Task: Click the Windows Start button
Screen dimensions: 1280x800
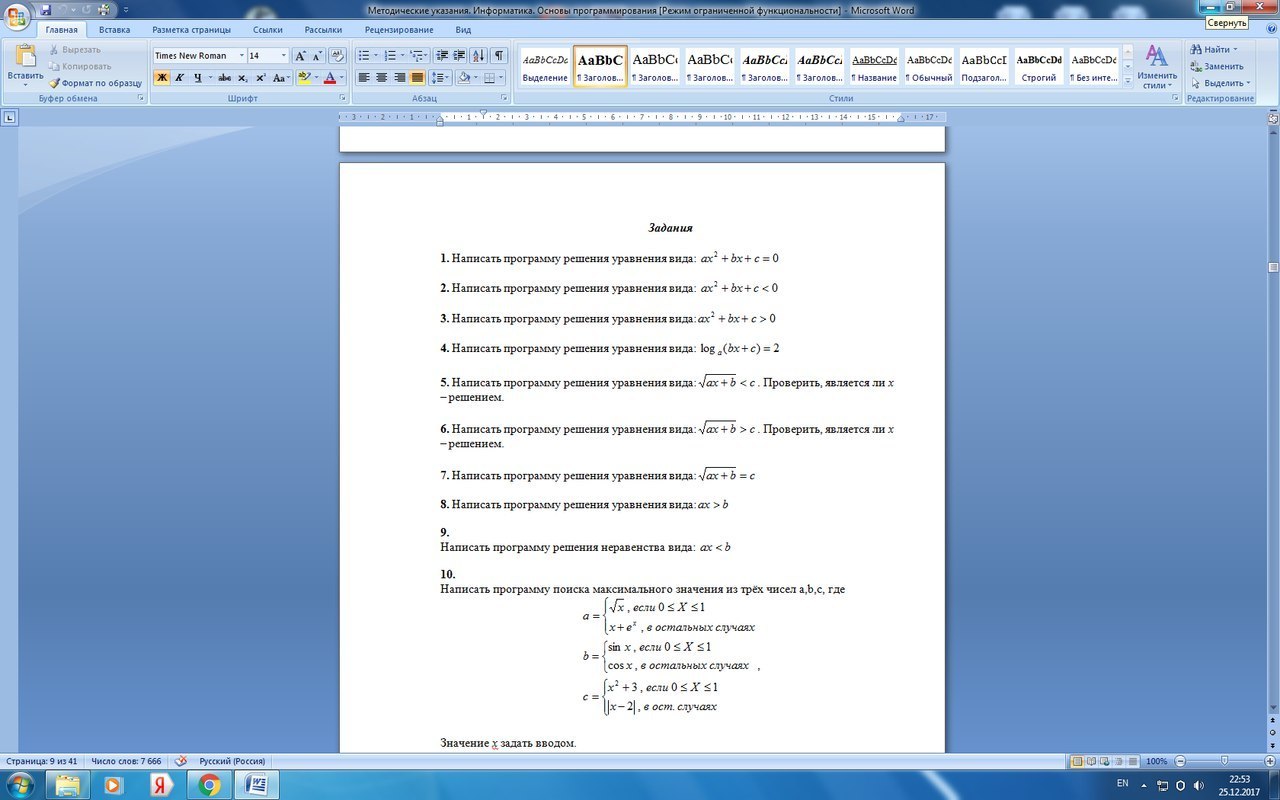Action: pyautogui.click(x=20, y=785)
